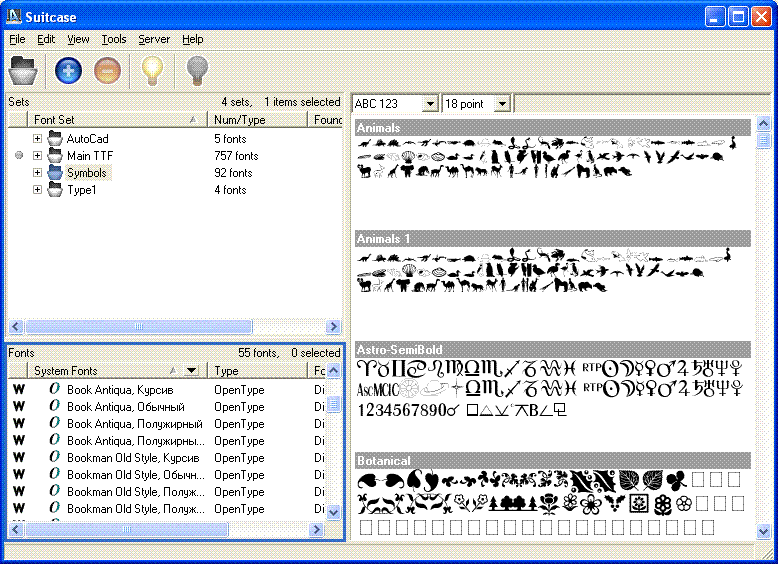Open the Help menu
Image resolution: width=778 pixels, height=564 pixels.
click(193, 39)
